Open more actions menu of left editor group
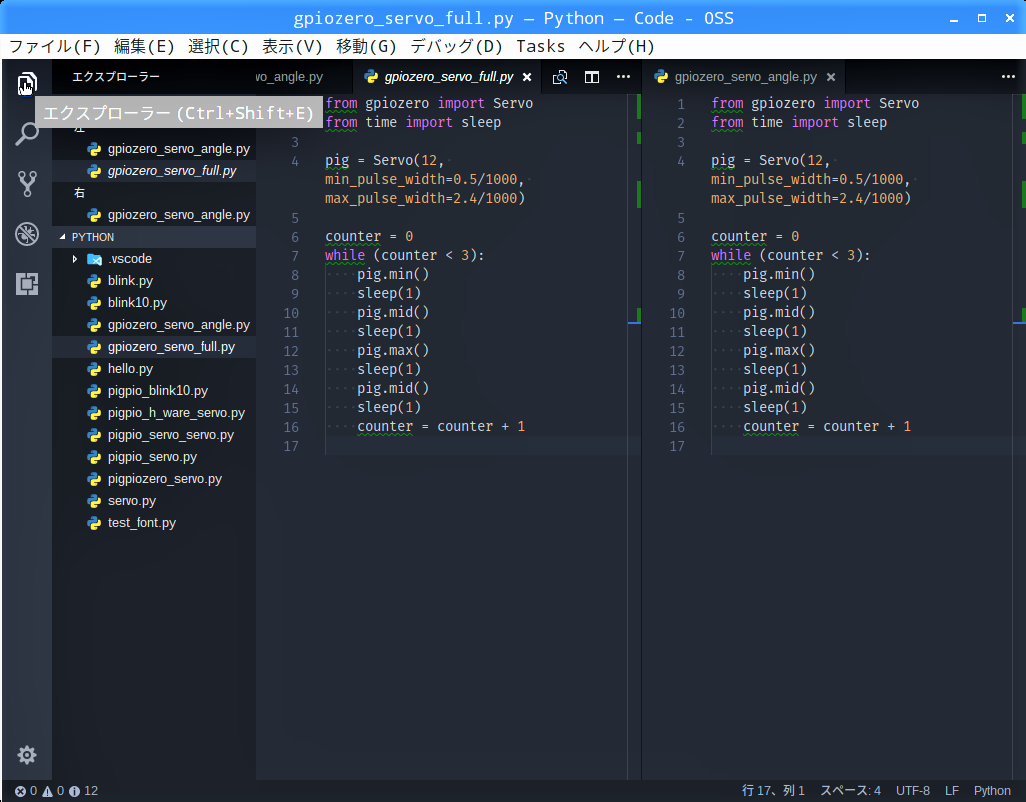This screenshot has width=1026, height=802. [624, 77]
